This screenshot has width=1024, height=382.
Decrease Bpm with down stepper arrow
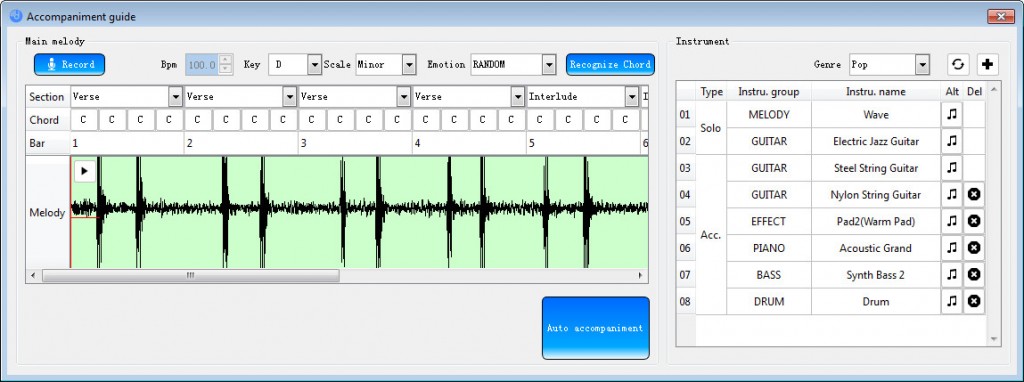(x=225, y=70)
